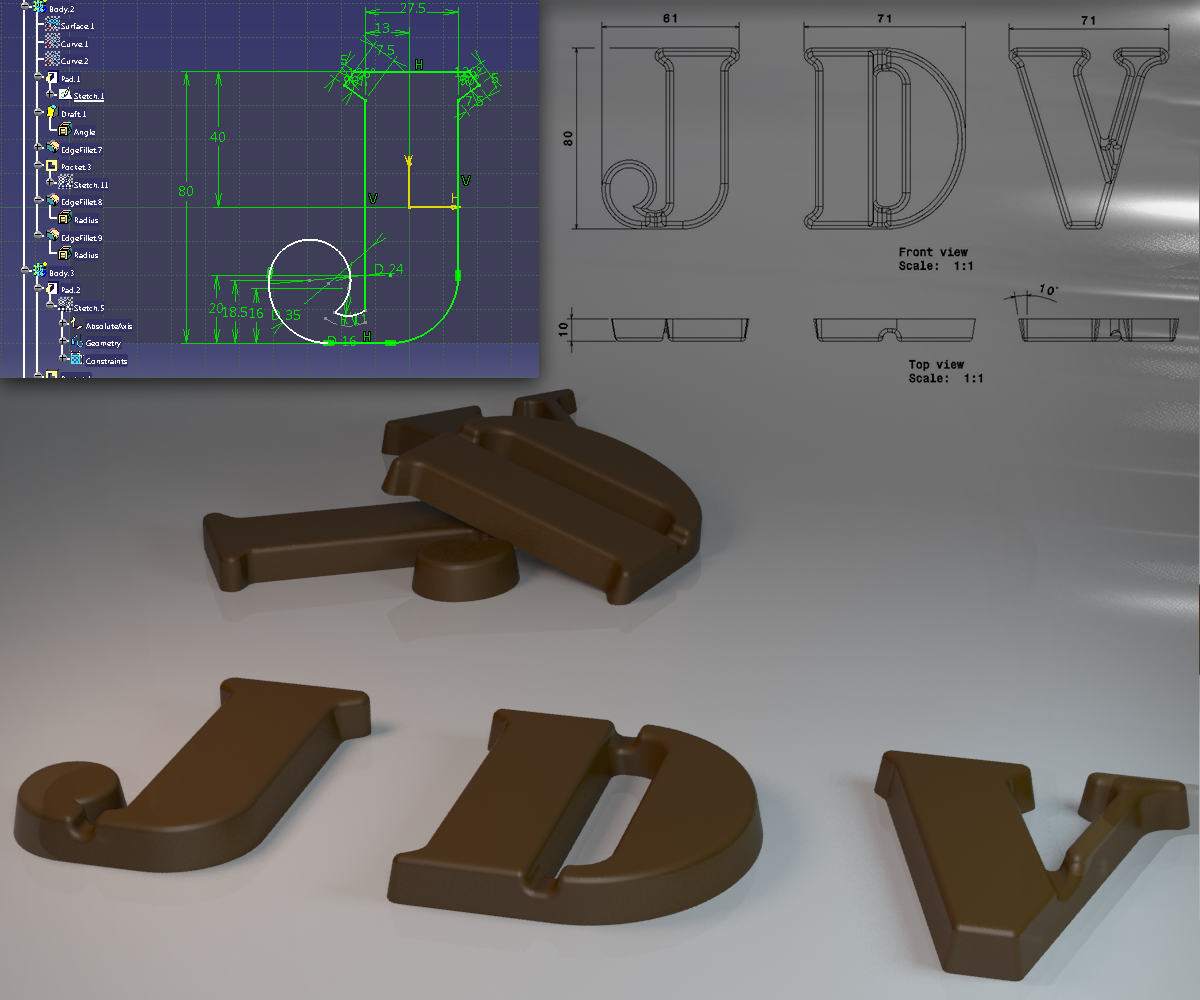Screen dimensions: 1200x1000
Task: Click the 40 dimension value in the sketch
Action: click(217, 137)
